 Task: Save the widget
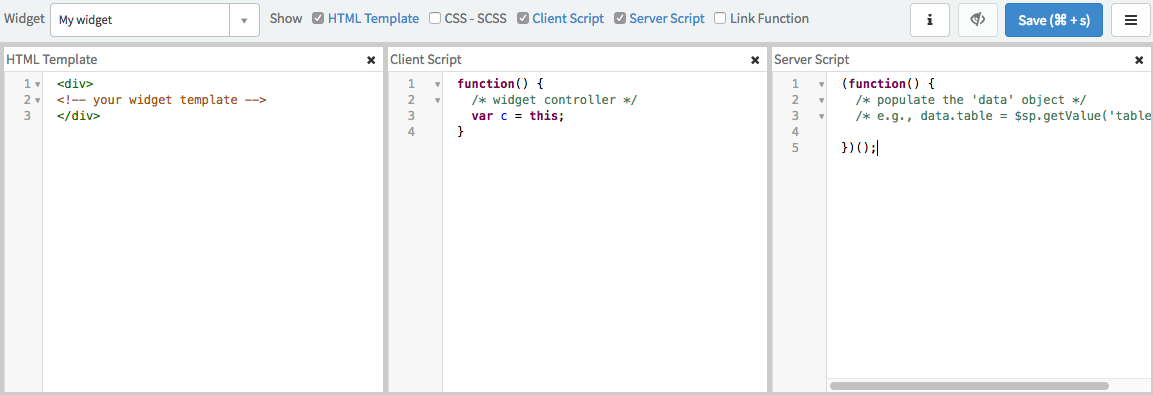tap(1054, 20)
